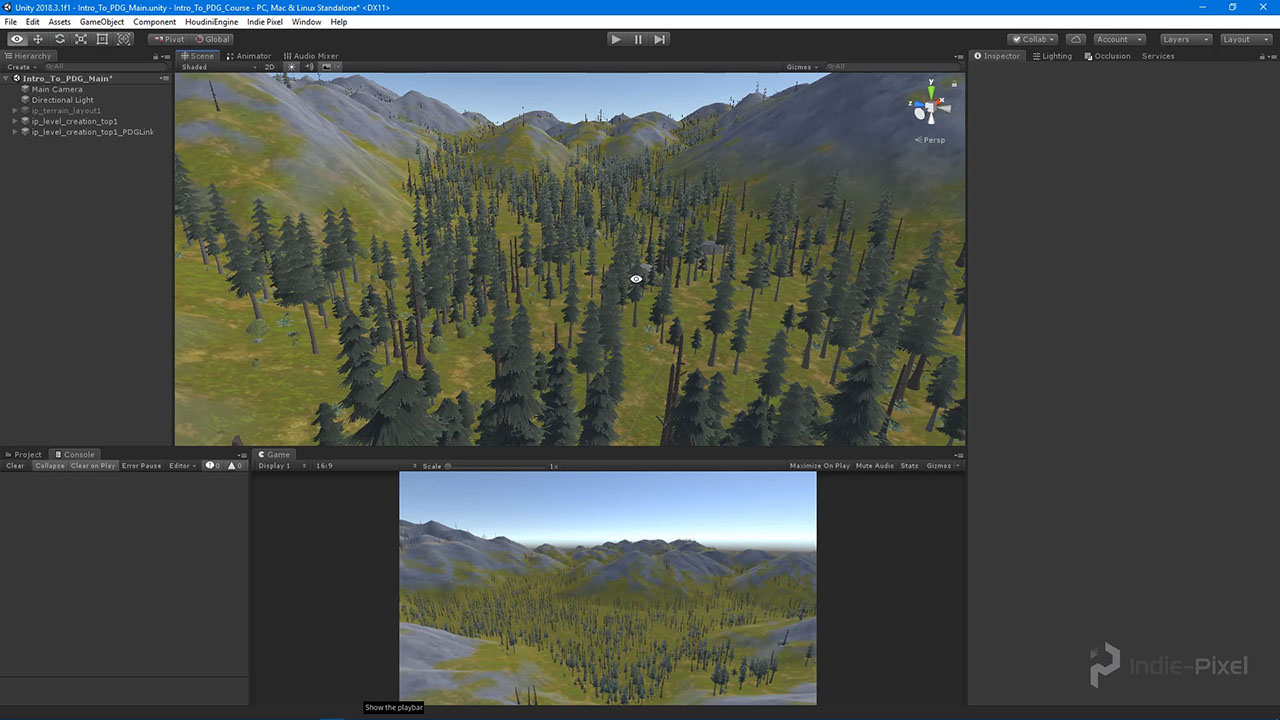The image size is (1280, 720).
Task: Expand ip_terrain_layout1 object
Action: [15, 111]
